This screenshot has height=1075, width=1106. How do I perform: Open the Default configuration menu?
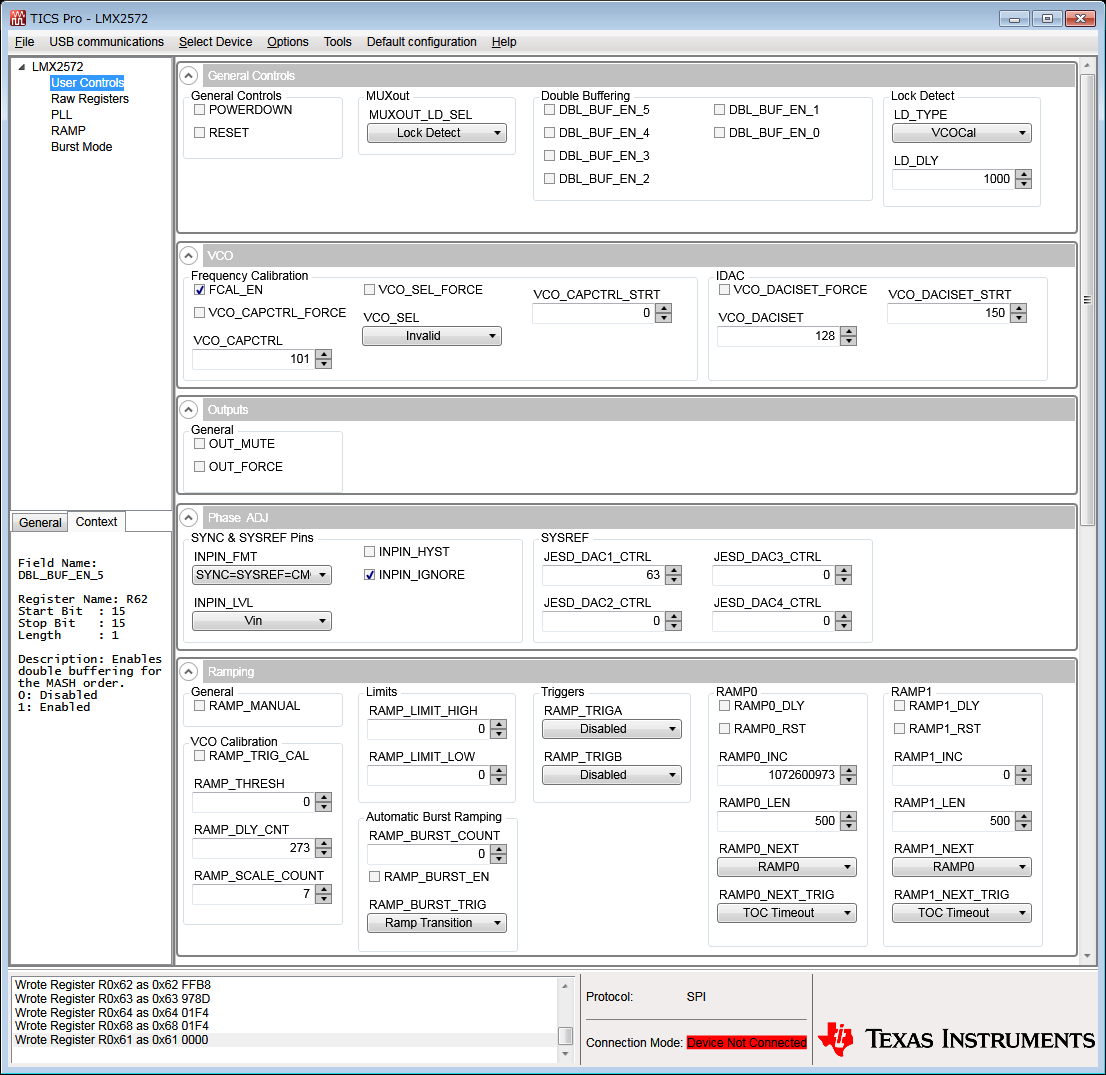click(422, 42)
